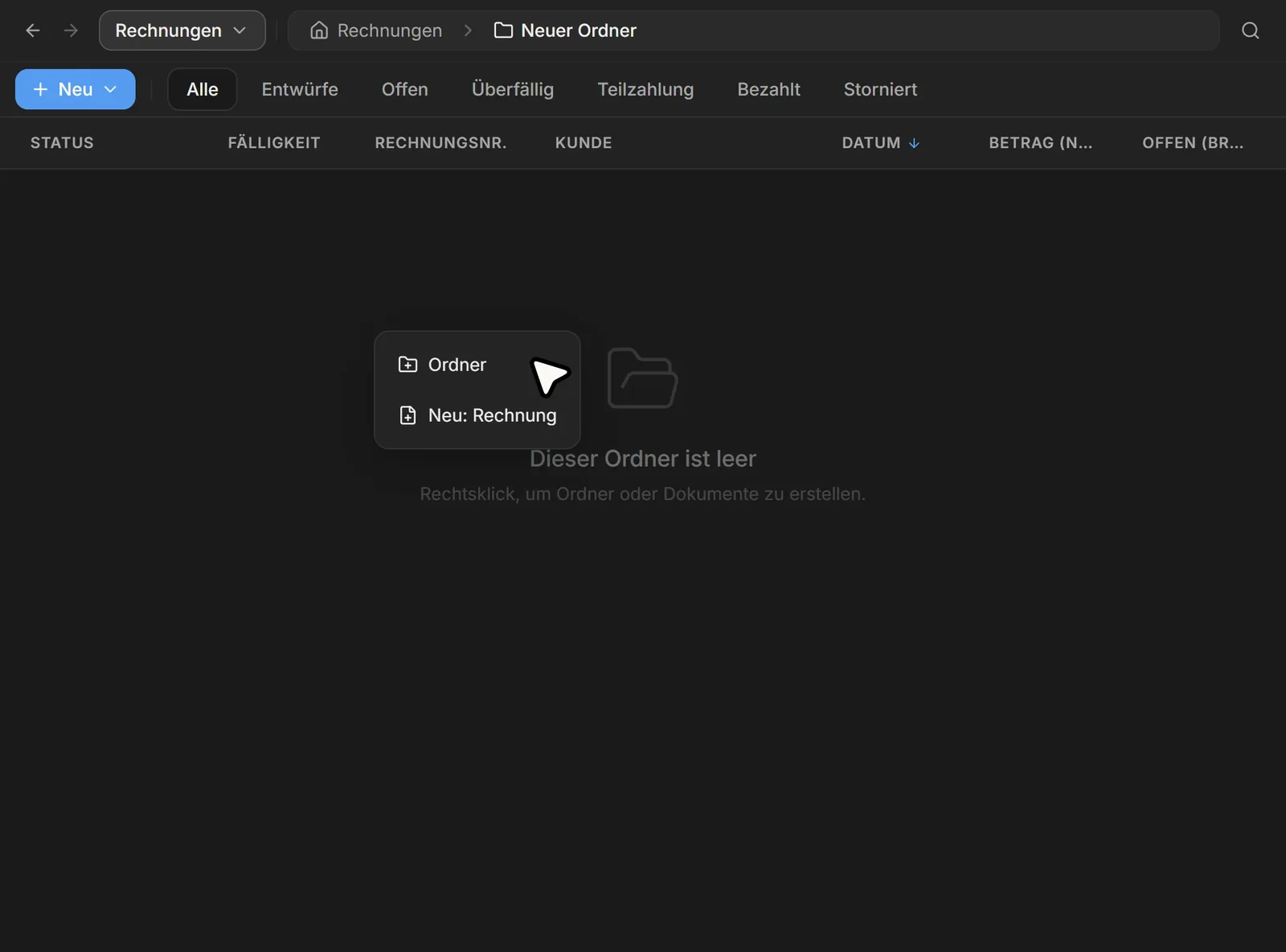Click the forward navigation arrow
This screenshot has width=1286, height=952.
coord(71,31)
